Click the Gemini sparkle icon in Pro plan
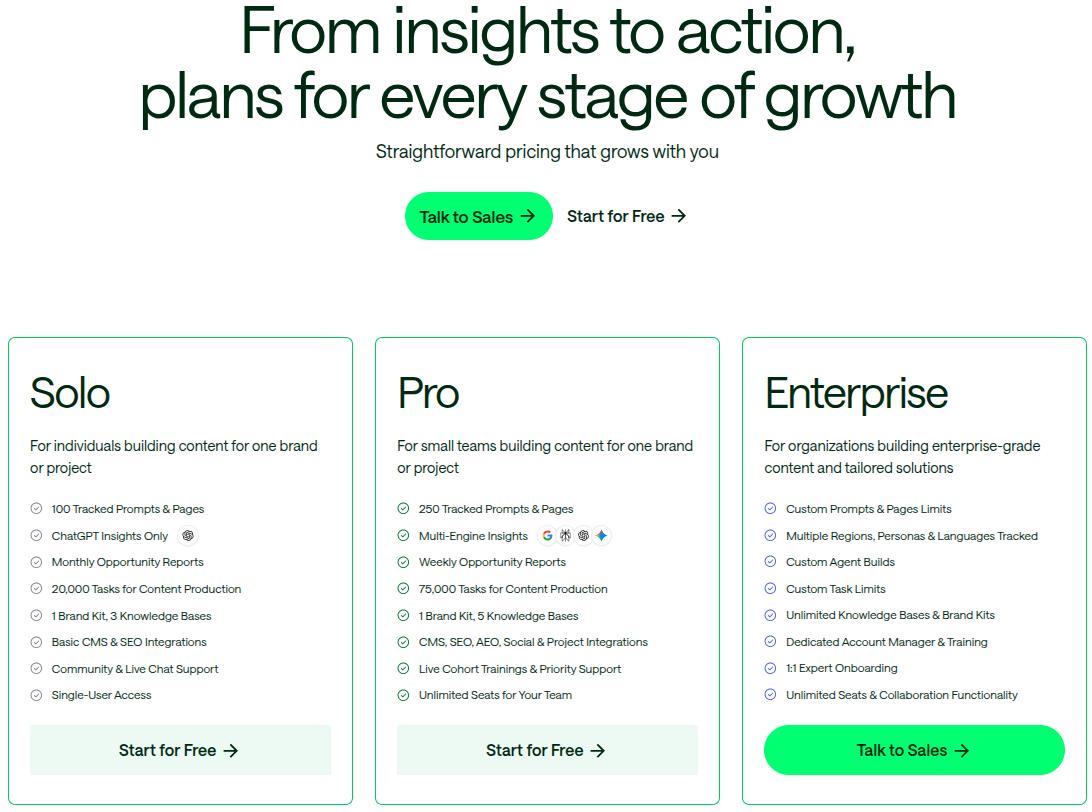This screenshot has width=1092, height=812. click(x=601, y=536)
